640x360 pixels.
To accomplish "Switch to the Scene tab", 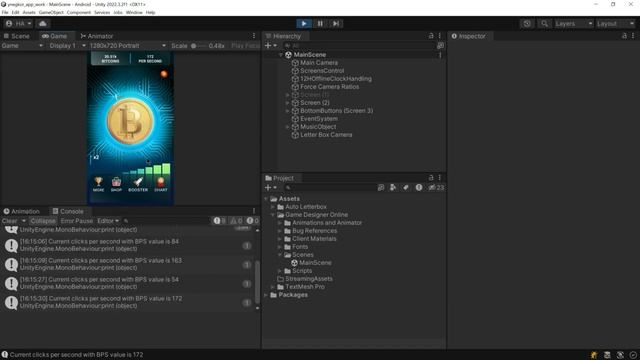I will point(17,36).
